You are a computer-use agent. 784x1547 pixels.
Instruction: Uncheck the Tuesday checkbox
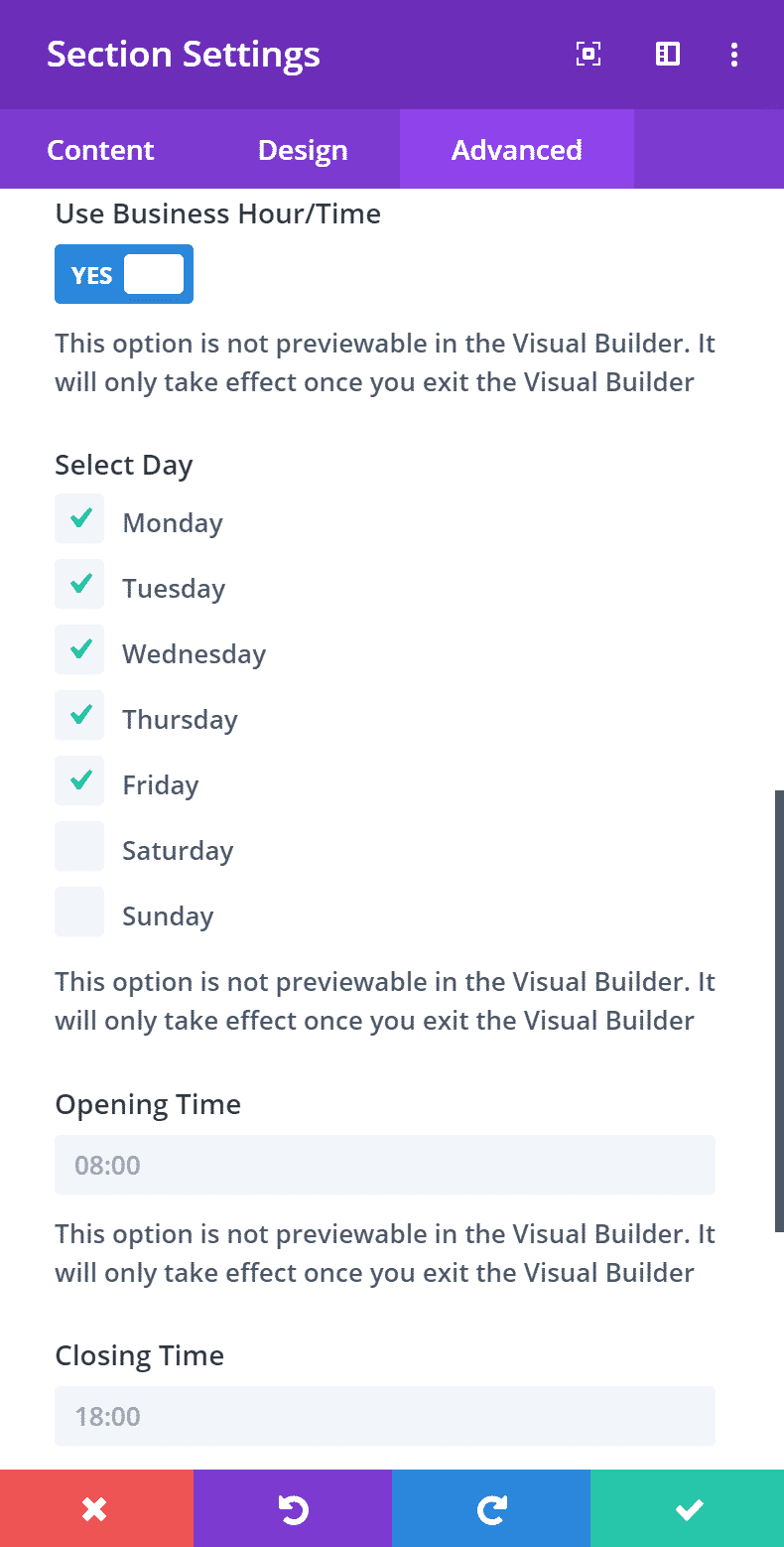(x=79, y=584)
